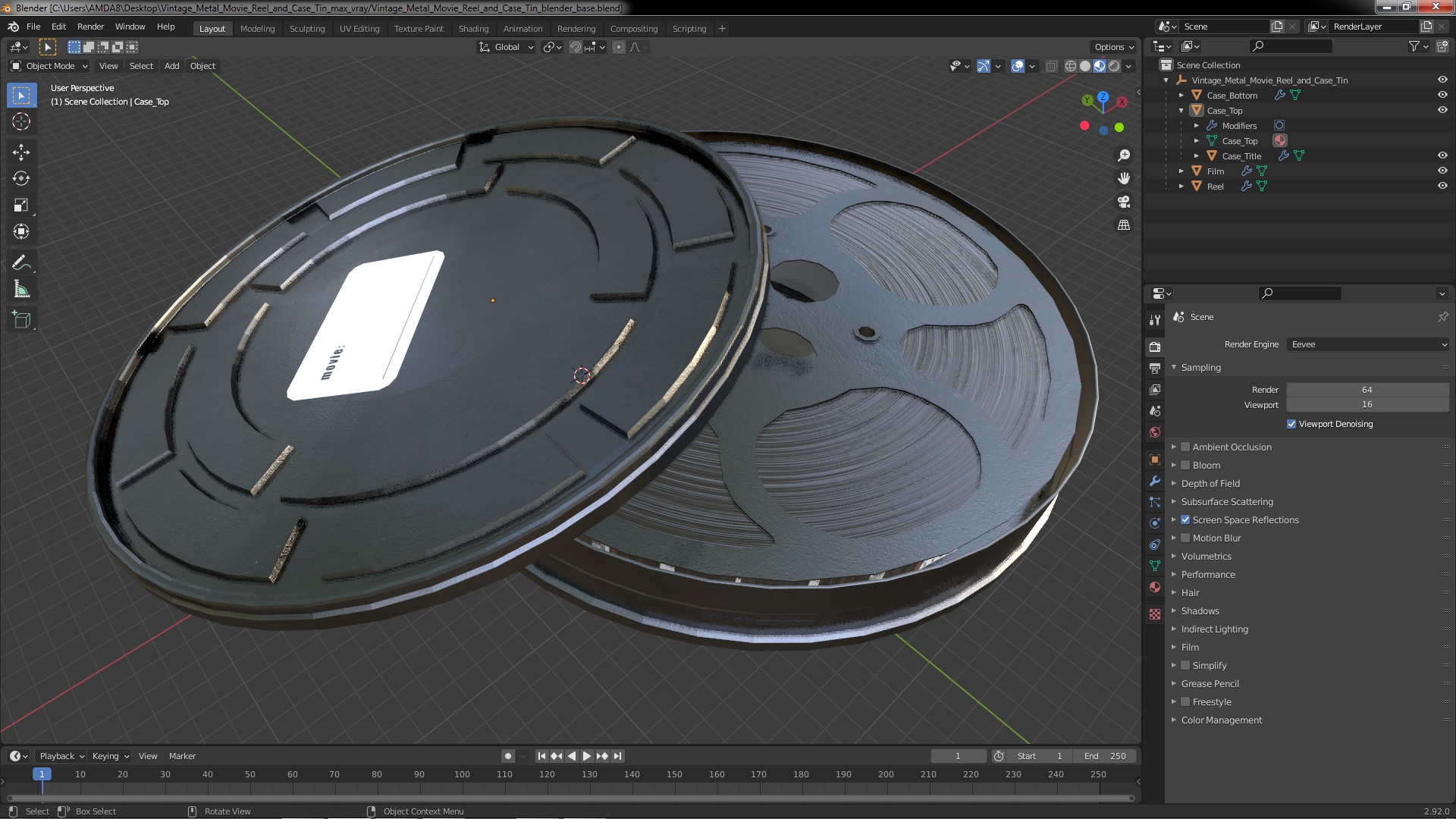Switch to the Shading workspace tab
Screen dimensions: 1456x819
[473, 29]
